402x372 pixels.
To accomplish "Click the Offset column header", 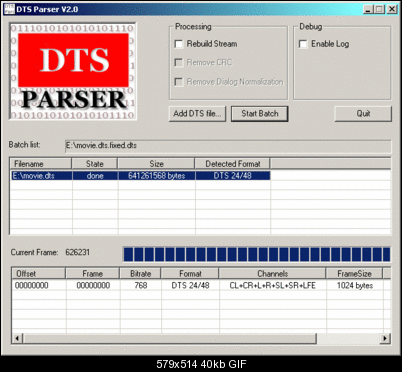I will 38,273.
